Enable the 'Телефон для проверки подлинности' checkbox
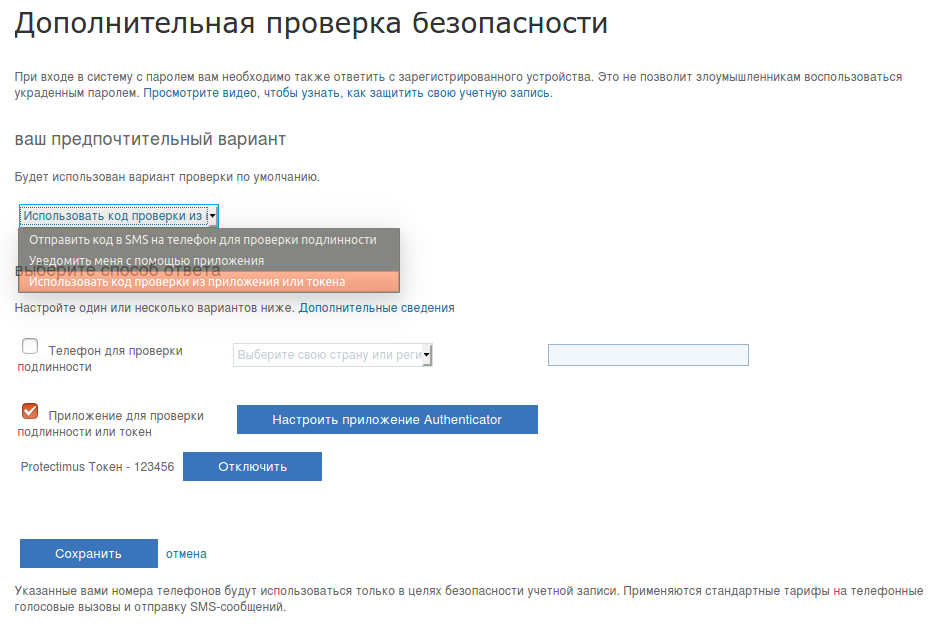Screen dimensions: 934x628 [30, 346]
